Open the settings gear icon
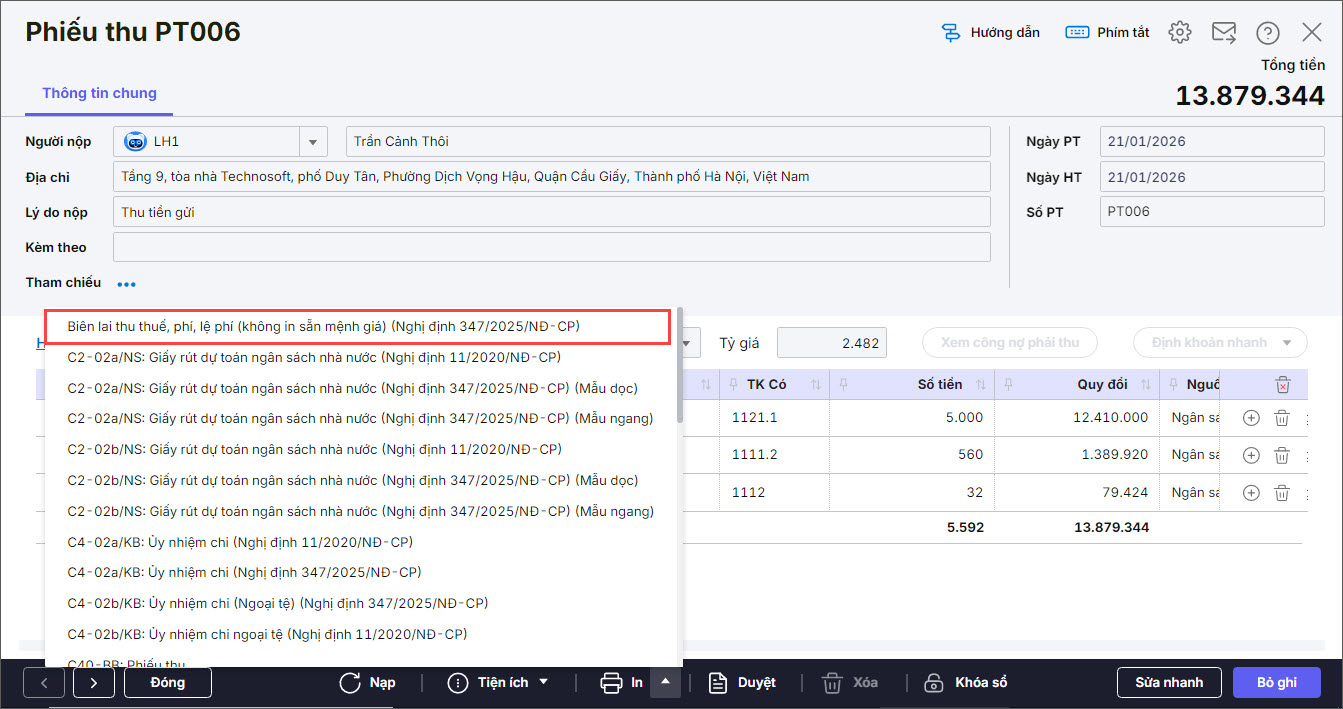This screenshot has height=709, width=1343. 1180,32
